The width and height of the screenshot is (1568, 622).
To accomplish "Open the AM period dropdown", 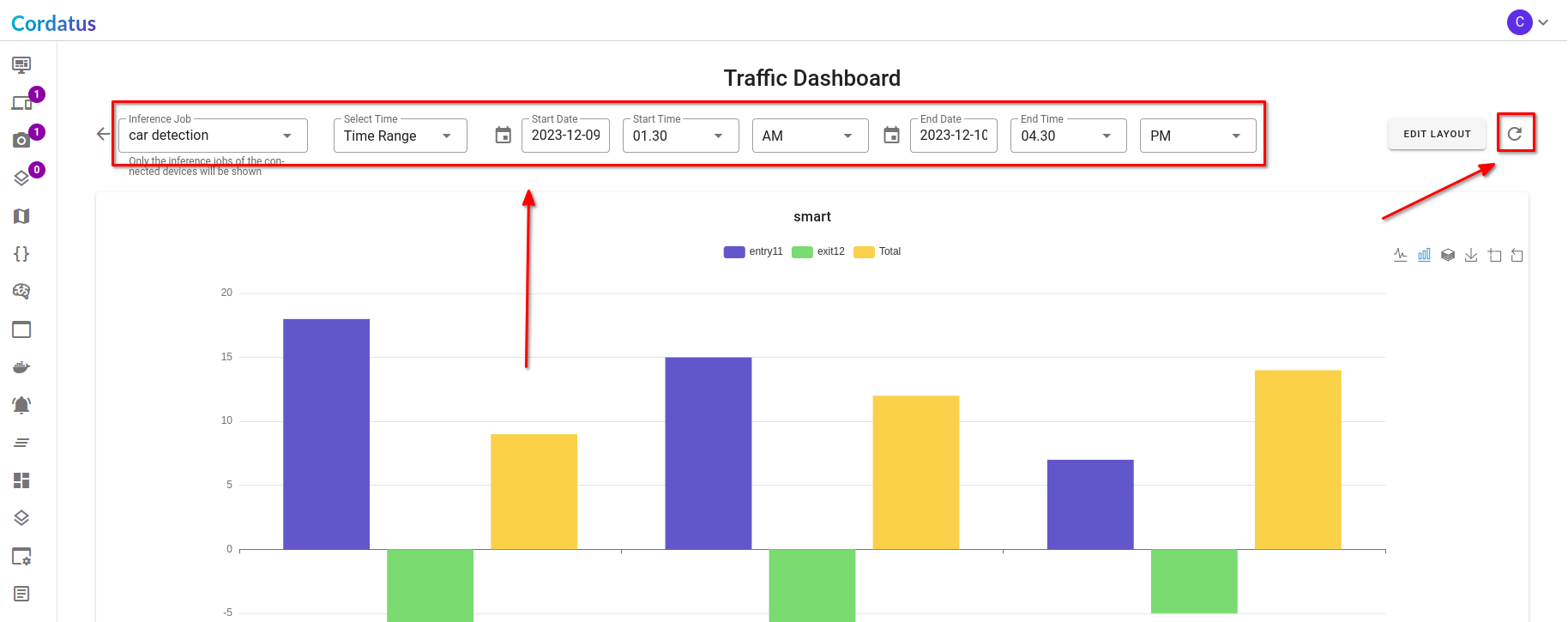I will coord(811,136).
